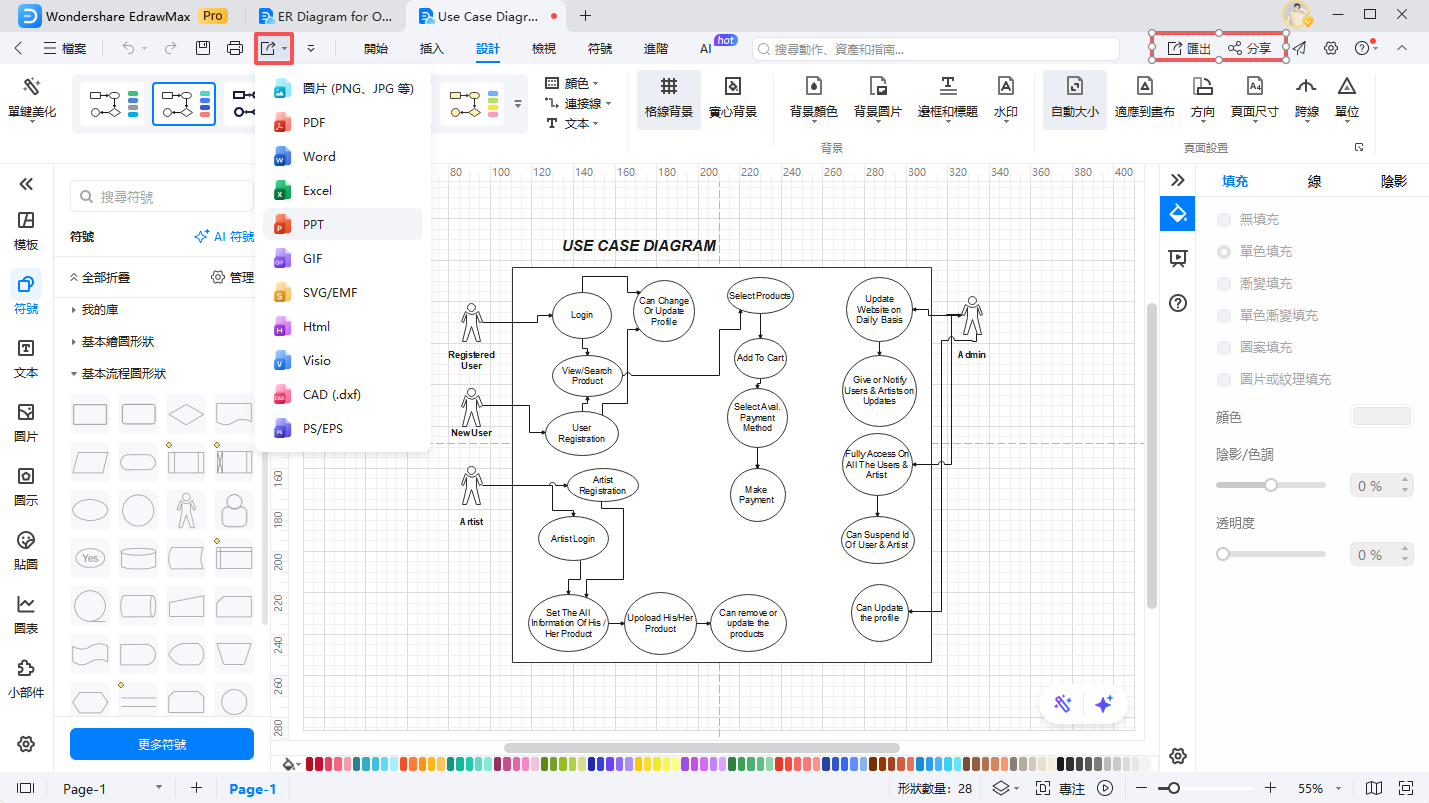
Task: Choose the 漸變填充 gradient fill option
Action: click(1224, 283)
